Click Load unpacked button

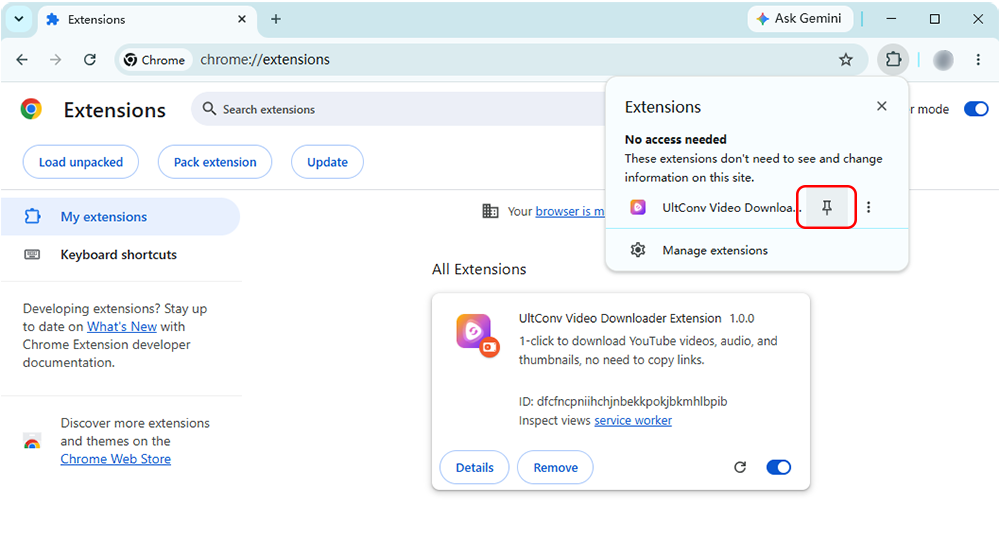coord(81,162)
